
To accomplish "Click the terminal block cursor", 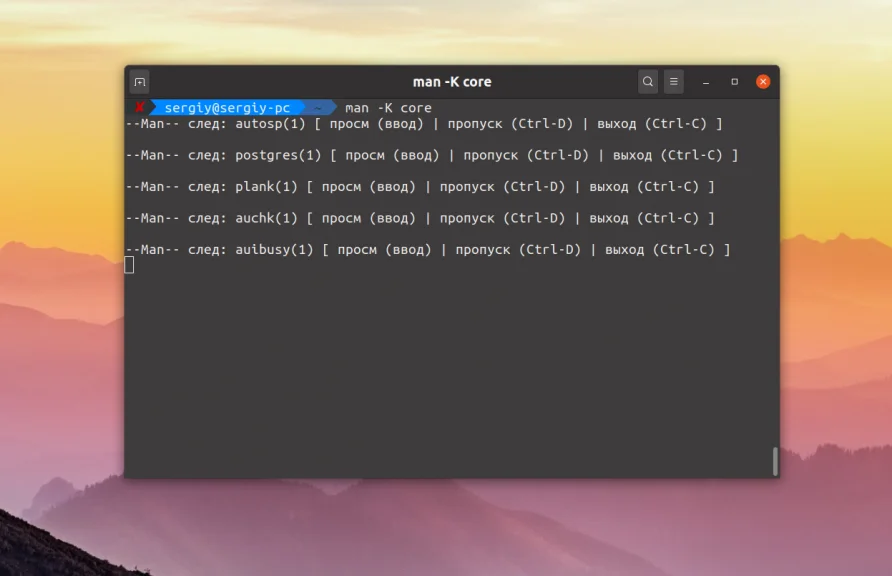I will pos(130,264).
